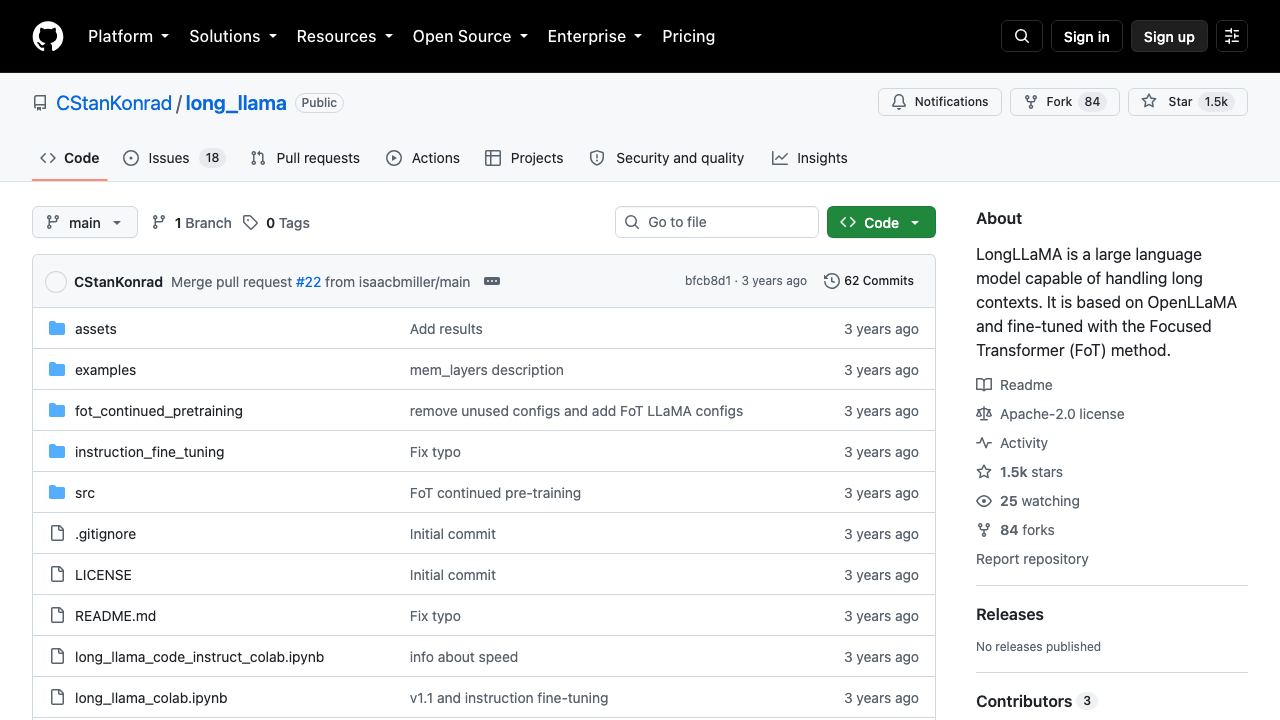Switch to the Projects tab
The width and height of the screenshot is (1280, 720).
[x=524, y=158]
